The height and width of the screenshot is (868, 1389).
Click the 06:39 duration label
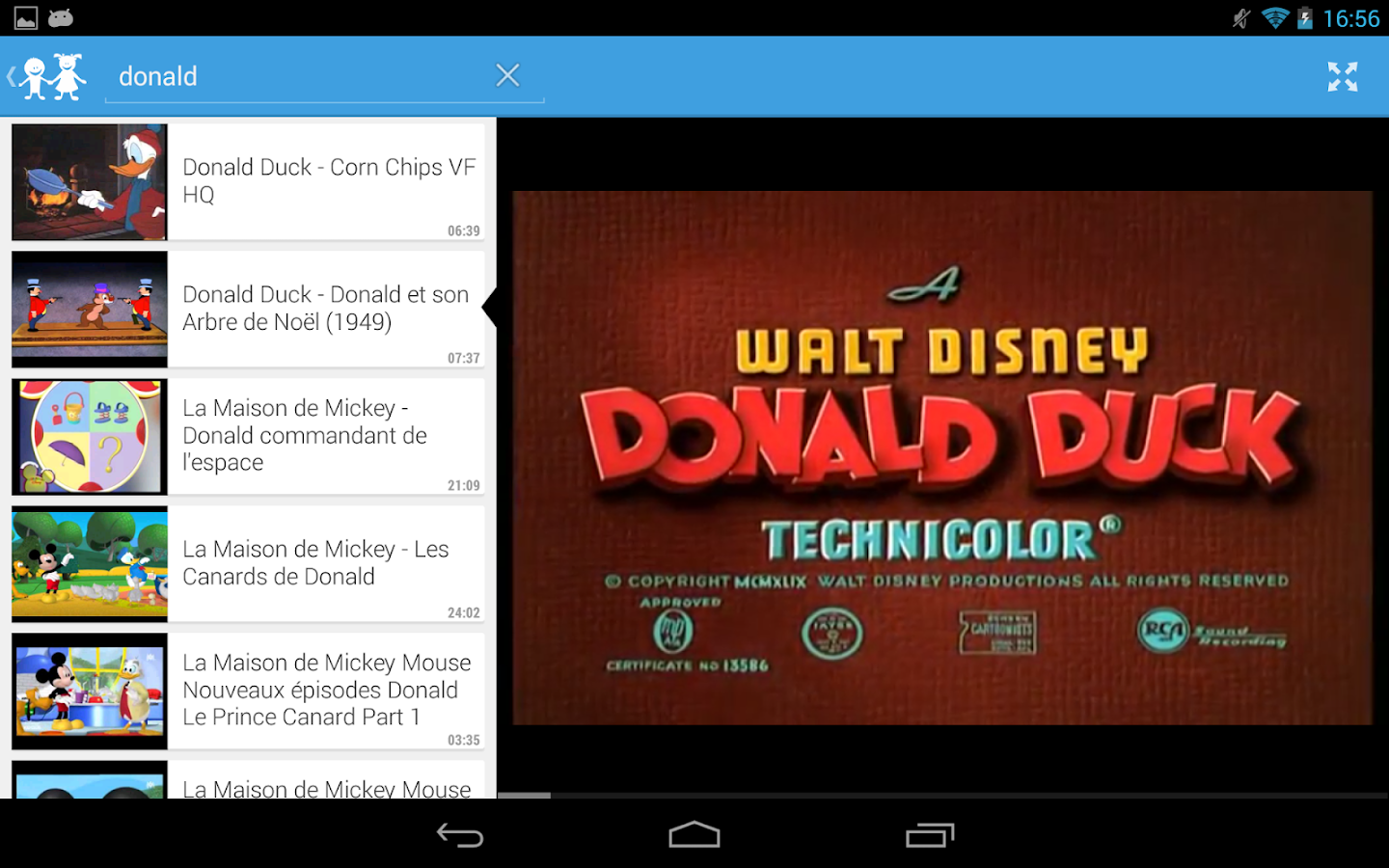tap(464, 231)
